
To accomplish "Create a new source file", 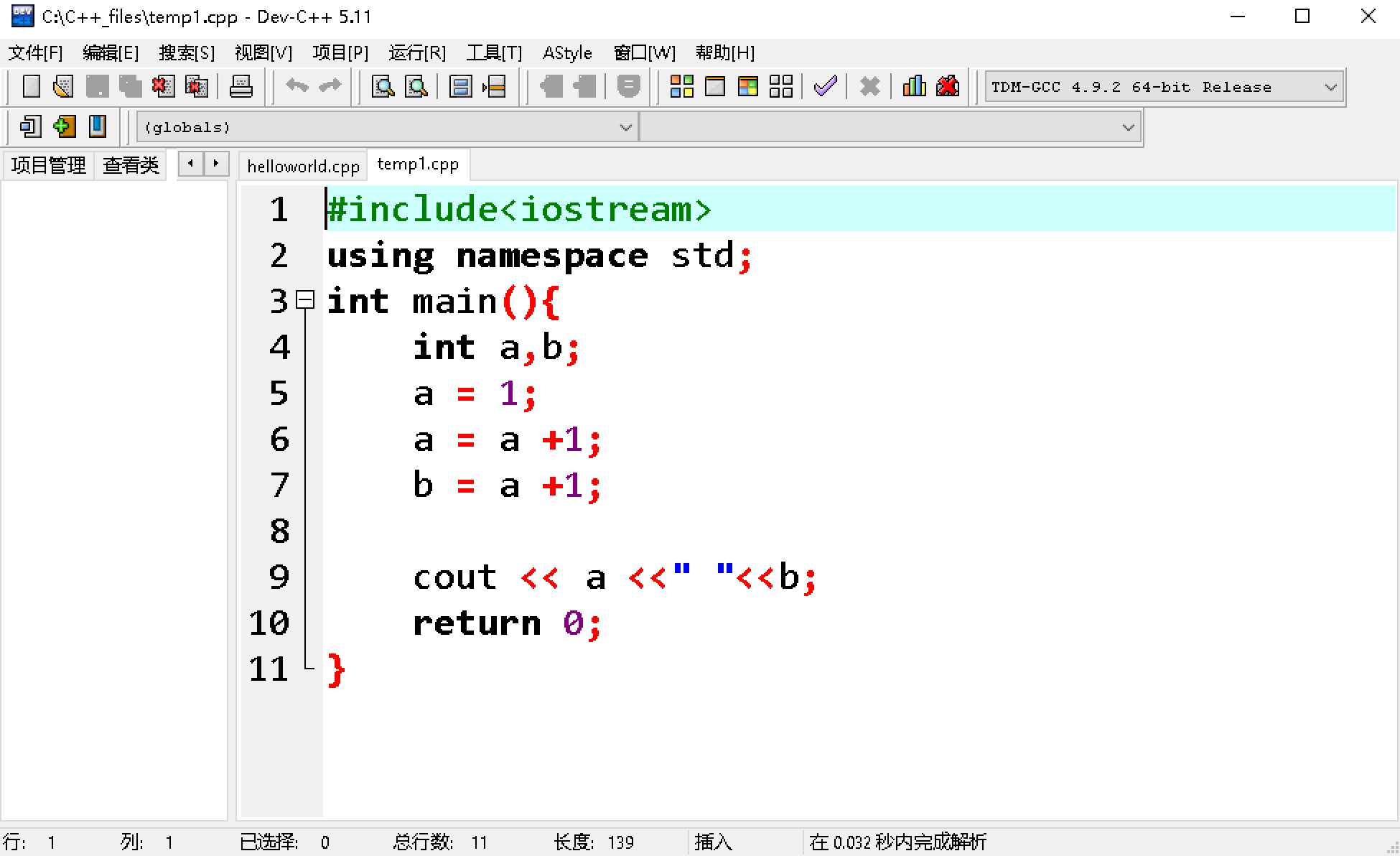I will pyautogui.click(x=30, y=86).
